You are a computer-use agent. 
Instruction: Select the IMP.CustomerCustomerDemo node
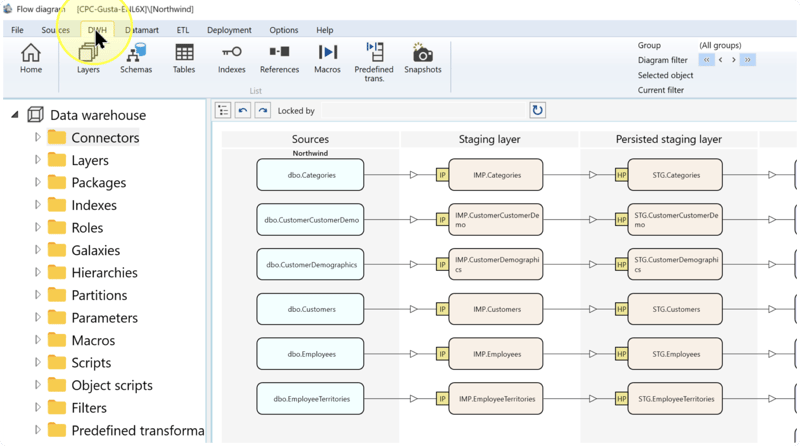[495, 220]
